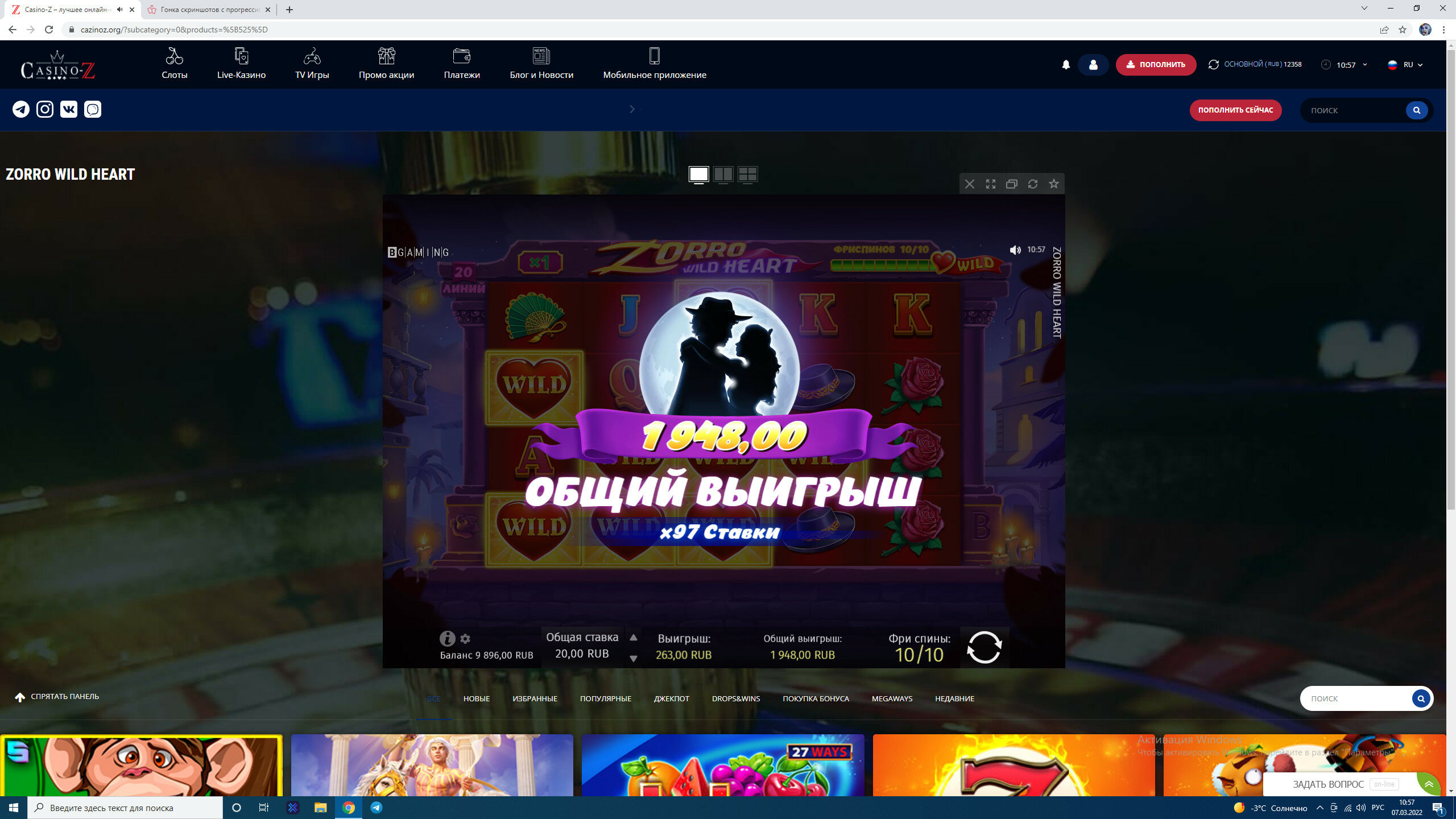Add game to favorites star

1054,184
